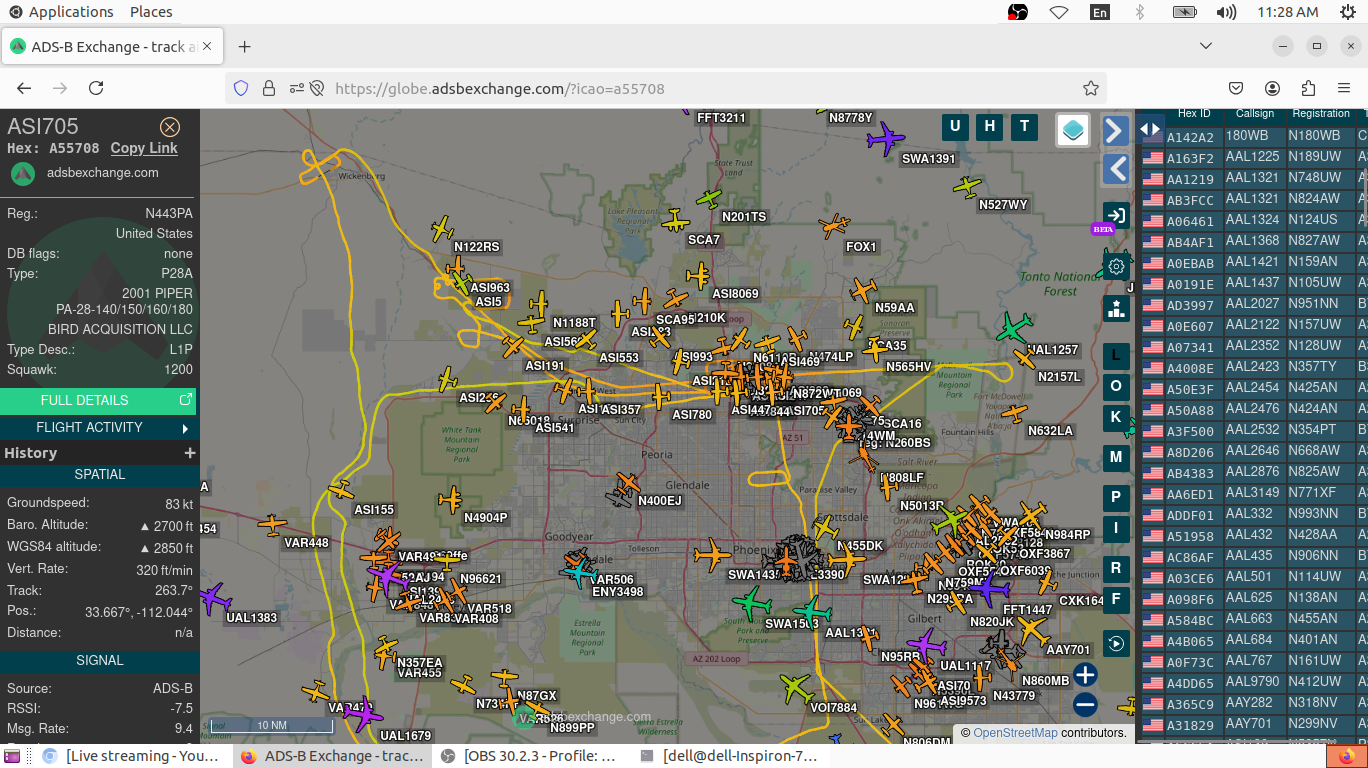Image resolution: width=1368 pixels, height=768 pixels.
Task: Toggle the R map option
Action: point(1116,568)
